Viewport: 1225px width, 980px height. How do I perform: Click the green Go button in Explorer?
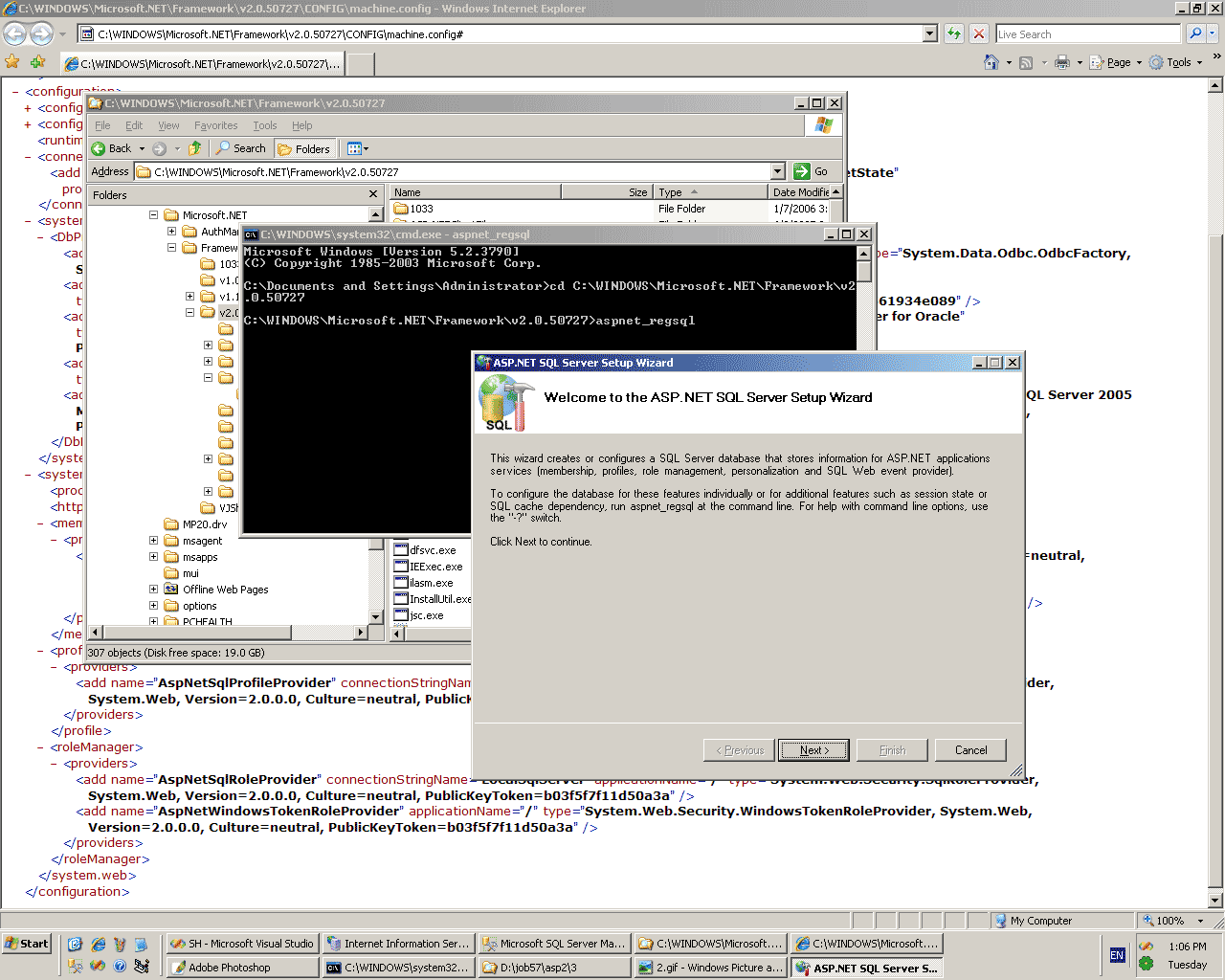[x=812, y=171]
